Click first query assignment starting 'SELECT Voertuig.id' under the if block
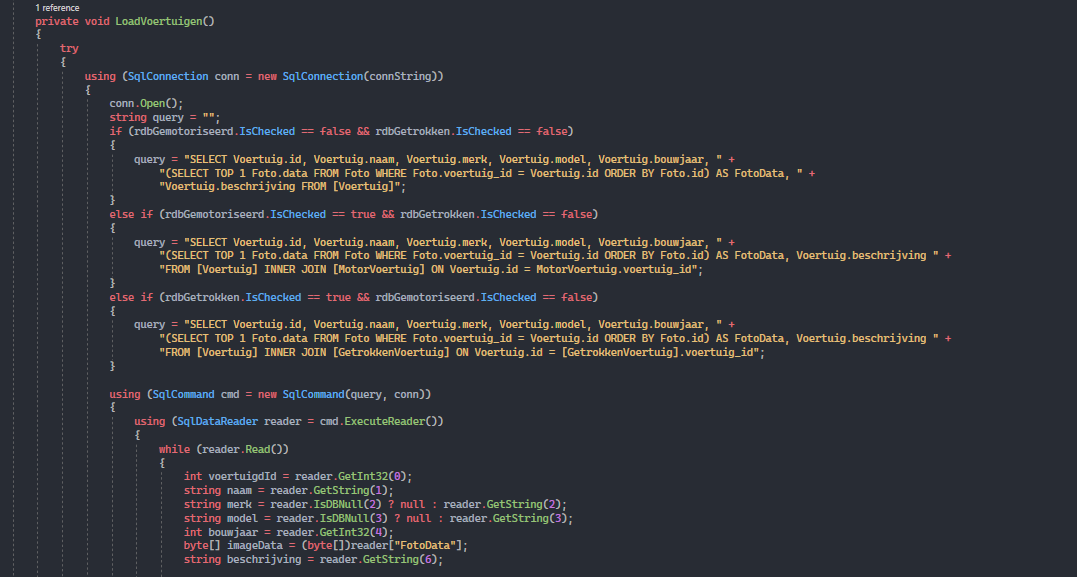This screenshot has width=1077, height=577. [x=434, y=159]
